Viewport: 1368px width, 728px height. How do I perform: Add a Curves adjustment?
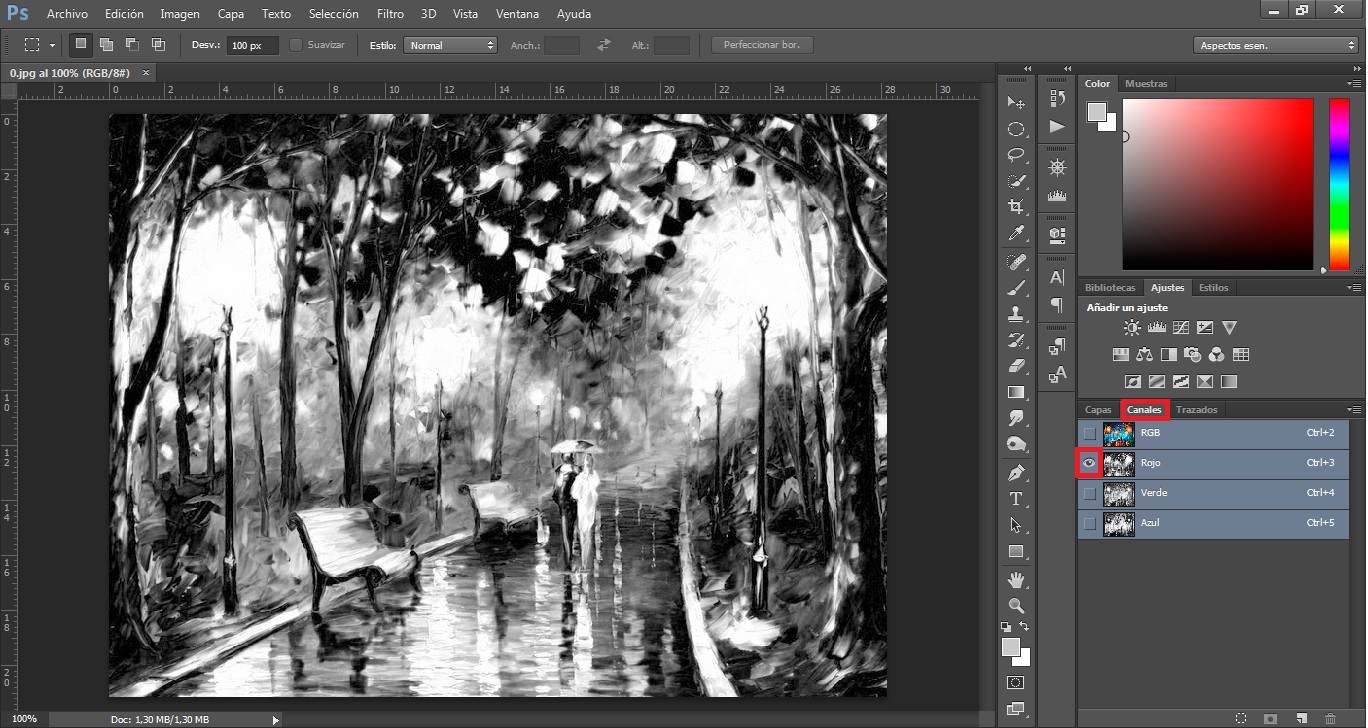[x=1181, y=327]
